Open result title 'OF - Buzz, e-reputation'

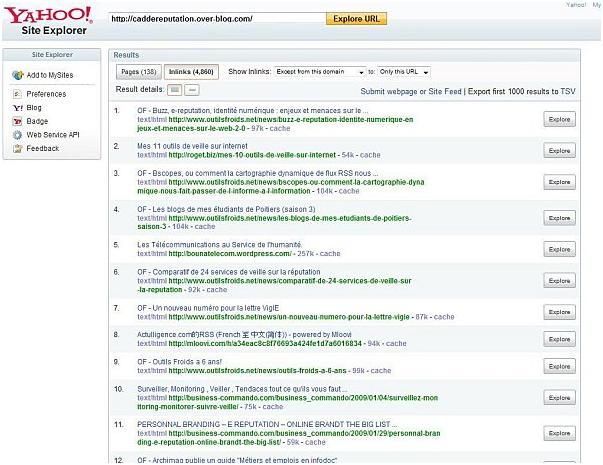point(253,110)
